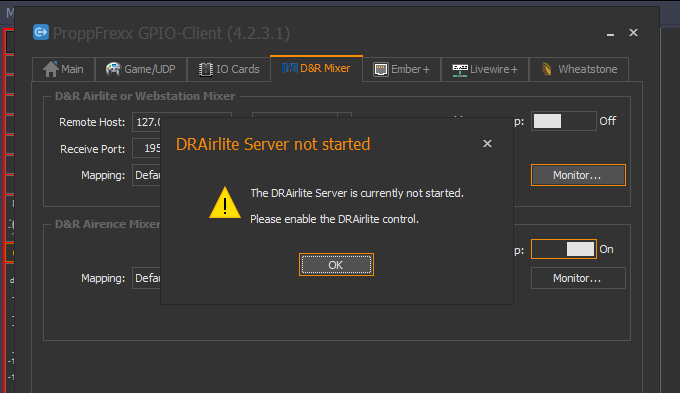Click 'The DRAirlite Server is currently not started.' text
680x393 pixels.
tap(357, 193)
